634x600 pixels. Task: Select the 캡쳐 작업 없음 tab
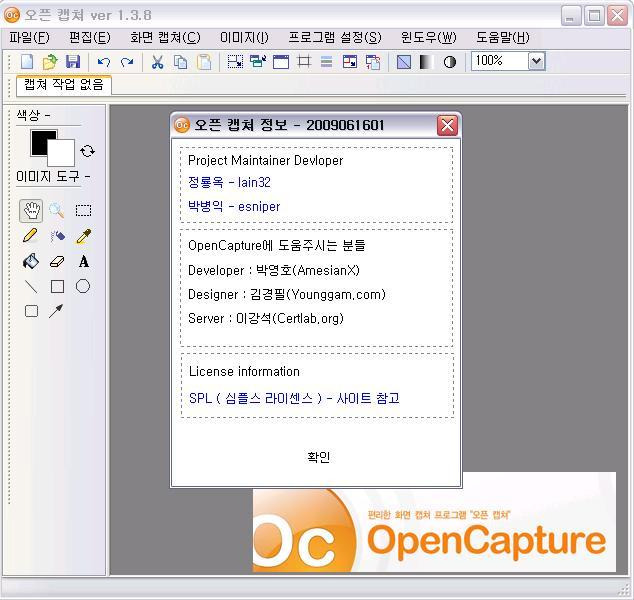[63, 85]
